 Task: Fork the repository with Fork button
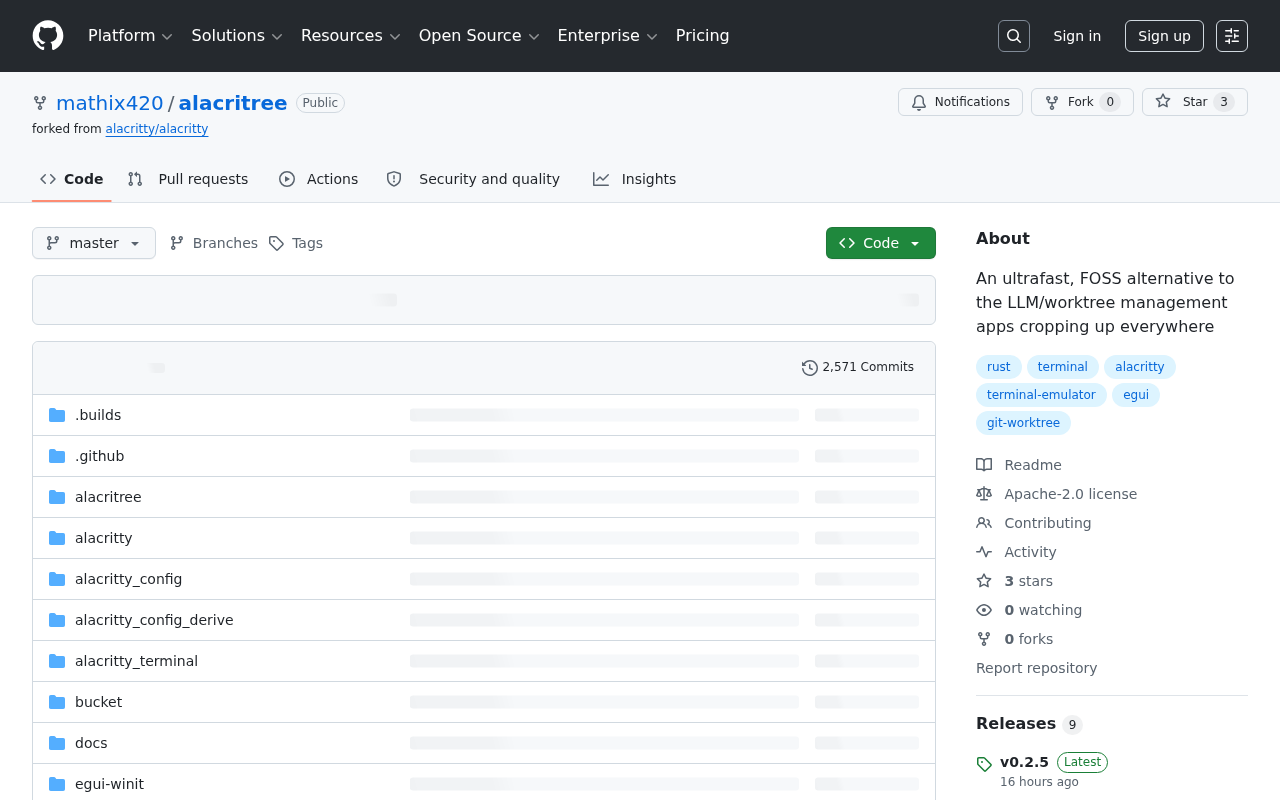pos(1082,102)
